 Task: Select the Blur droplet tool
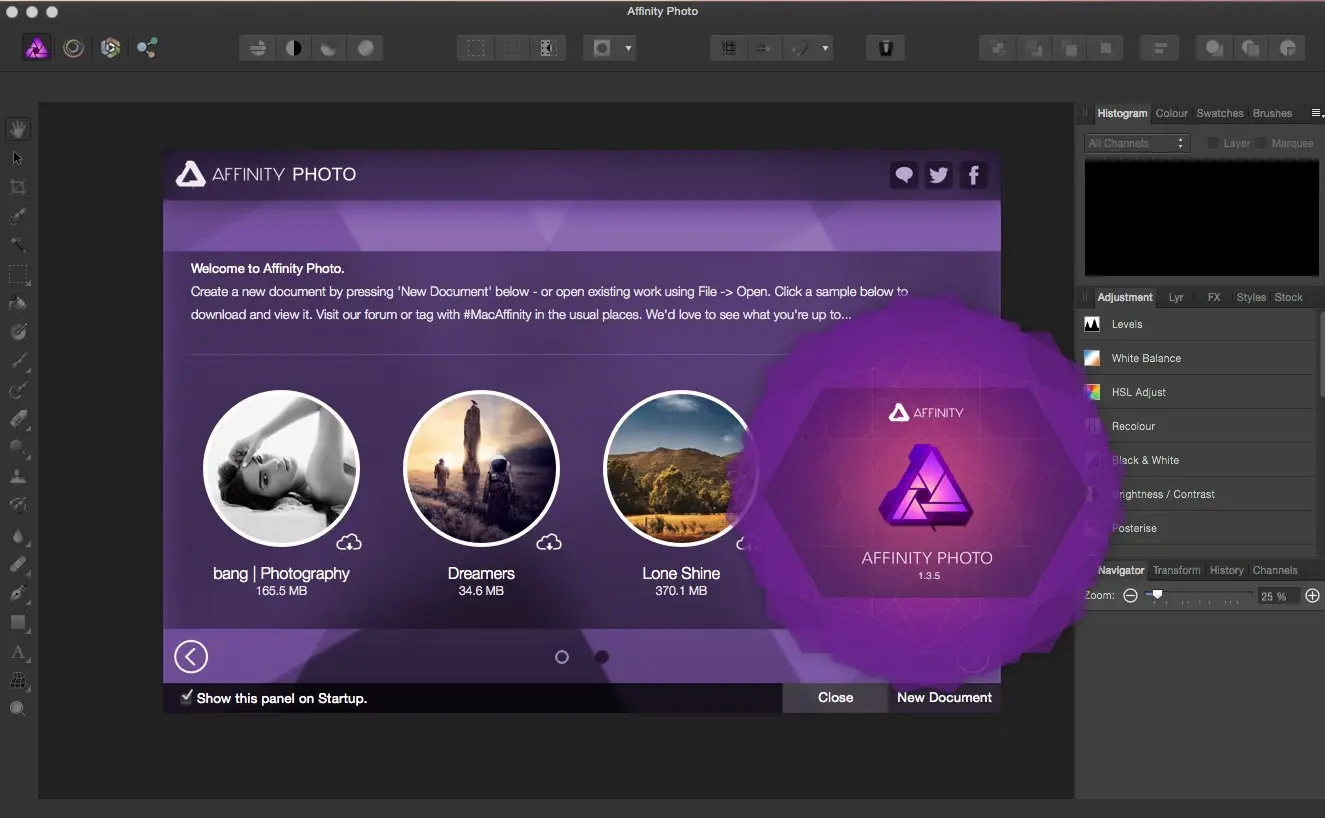point(18,535)
